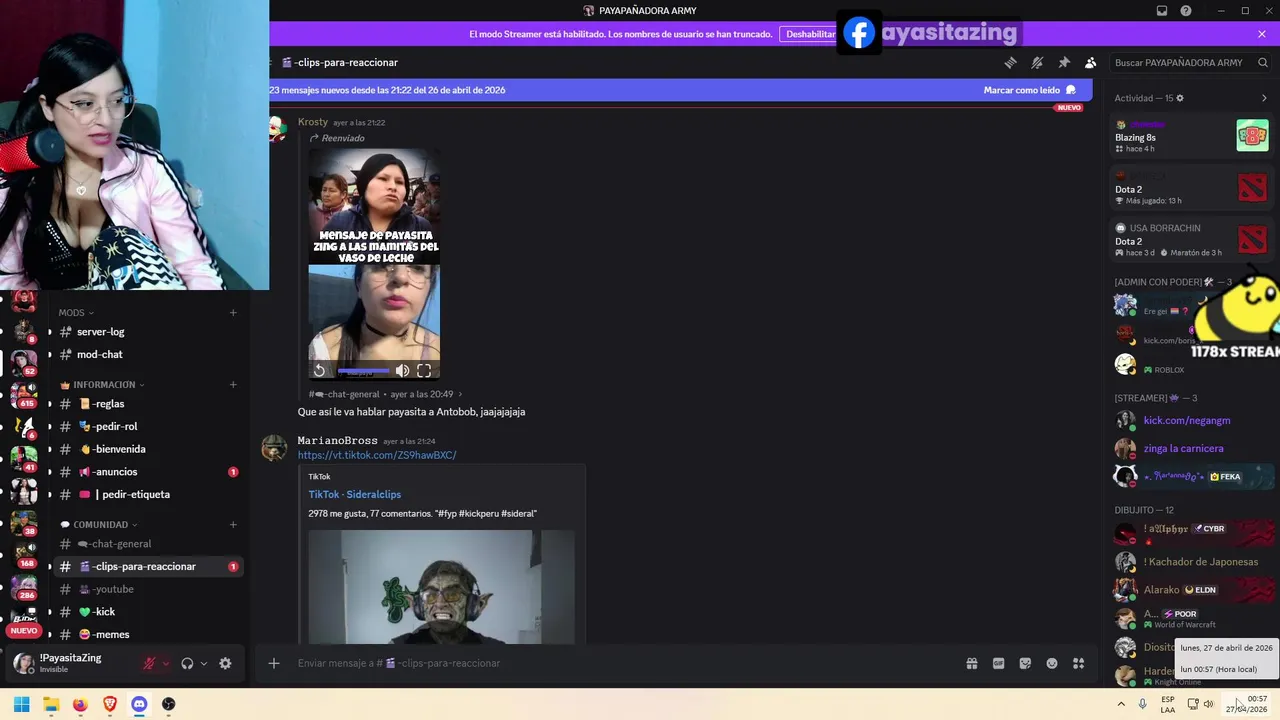Toggle channel notification bell icon
Image resolution: width=1280 pixels, height=720 pixels.
click(1037, 62)
